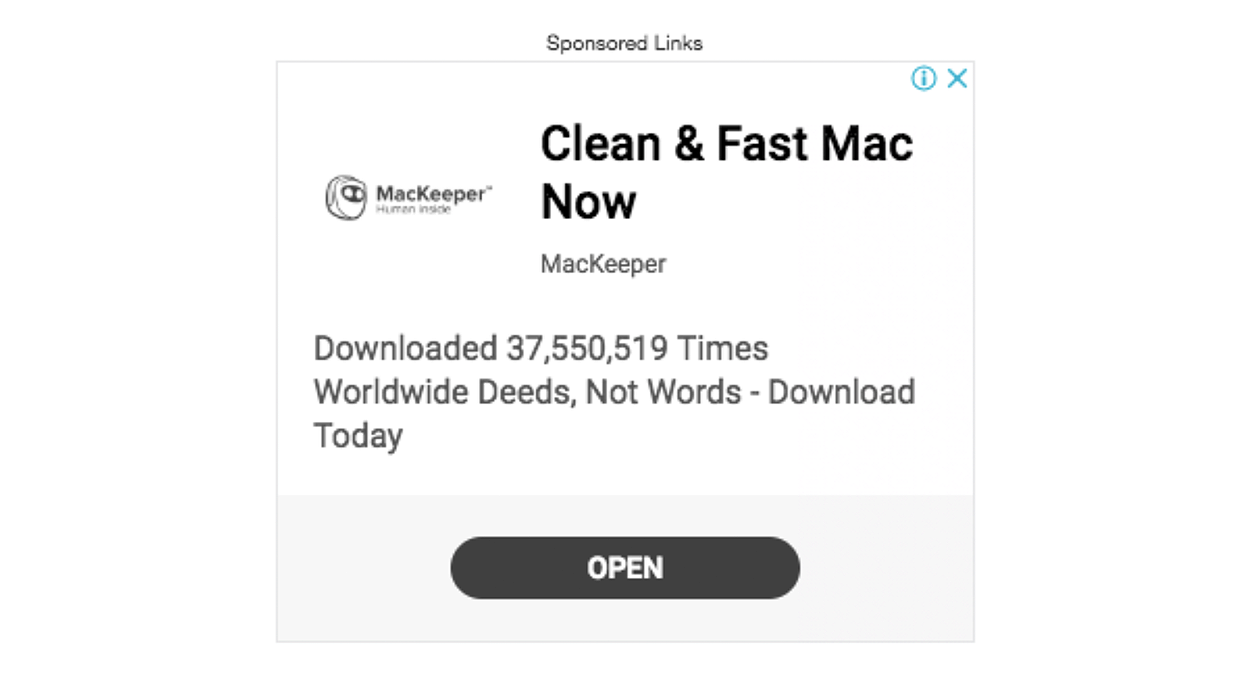Image resolution: width=1250 pixels, height=686 pixels.
Task: Click the AdChoices info icon
Action: (x=924, y=78)
